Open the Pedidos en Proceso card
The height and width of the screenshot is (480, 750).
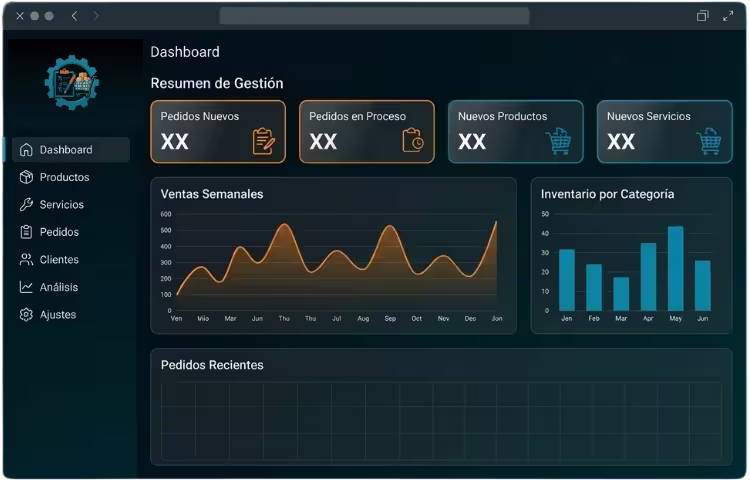[367, 132]
